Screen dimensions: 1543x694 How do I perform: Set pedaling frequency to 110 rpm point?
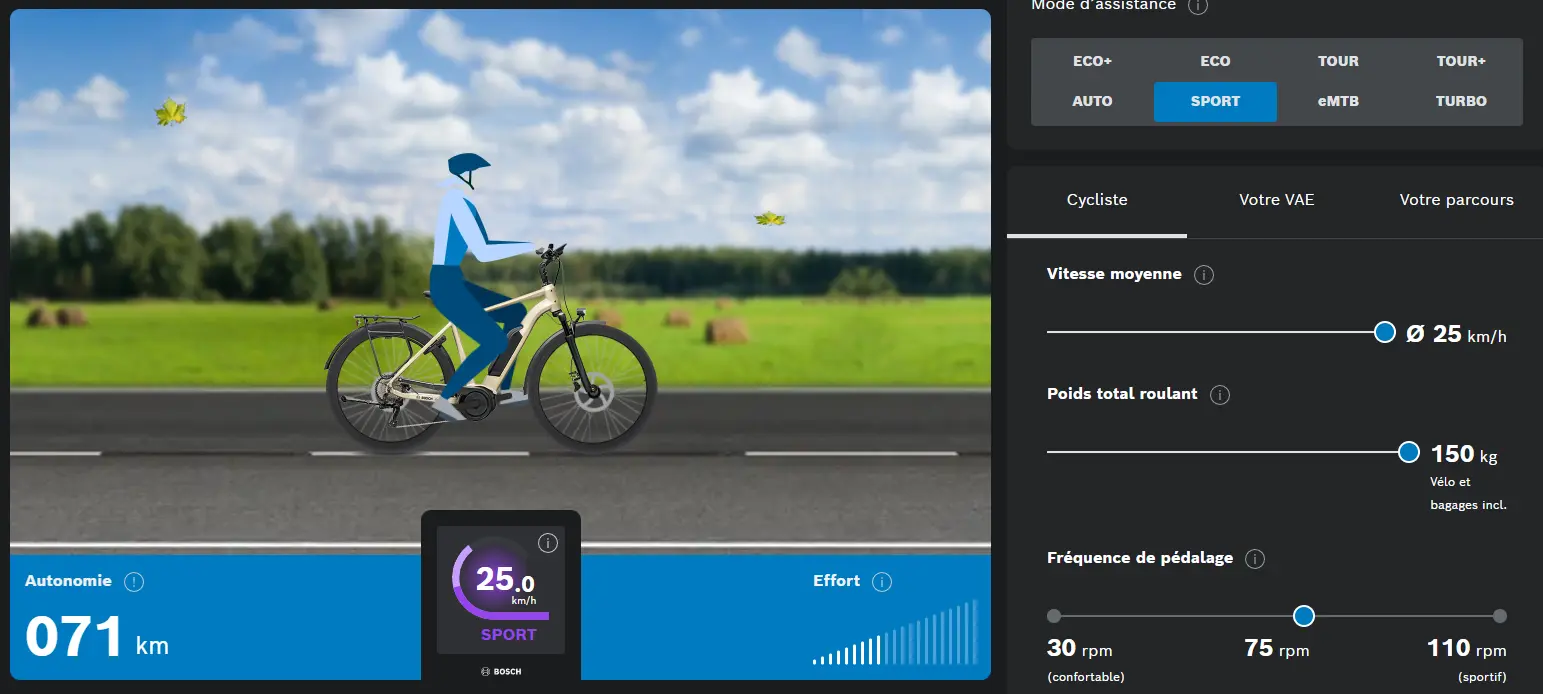(x=1499, y=616)
